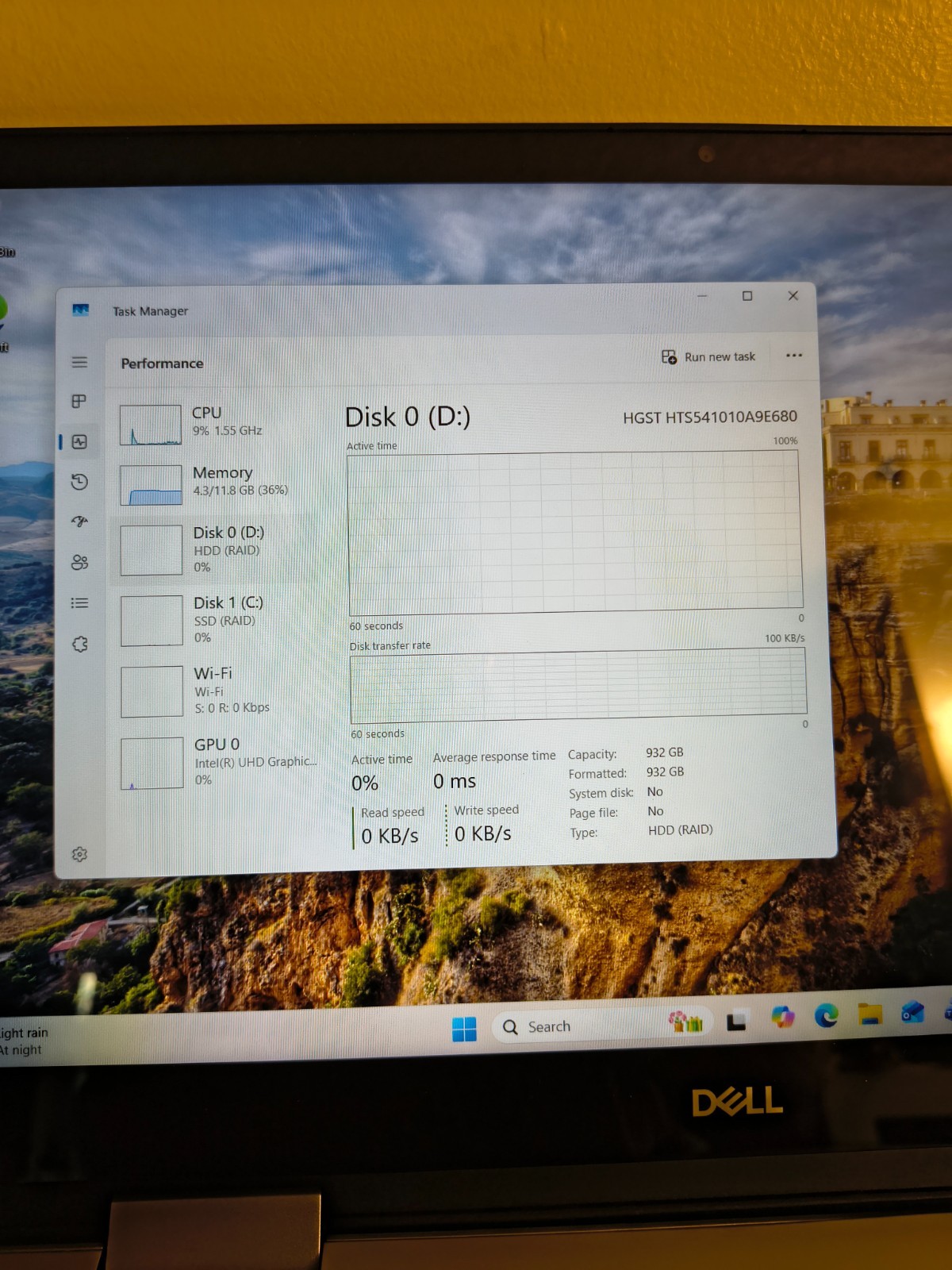
Task: Open the Users page icon
Action: (x=79, y=563)
